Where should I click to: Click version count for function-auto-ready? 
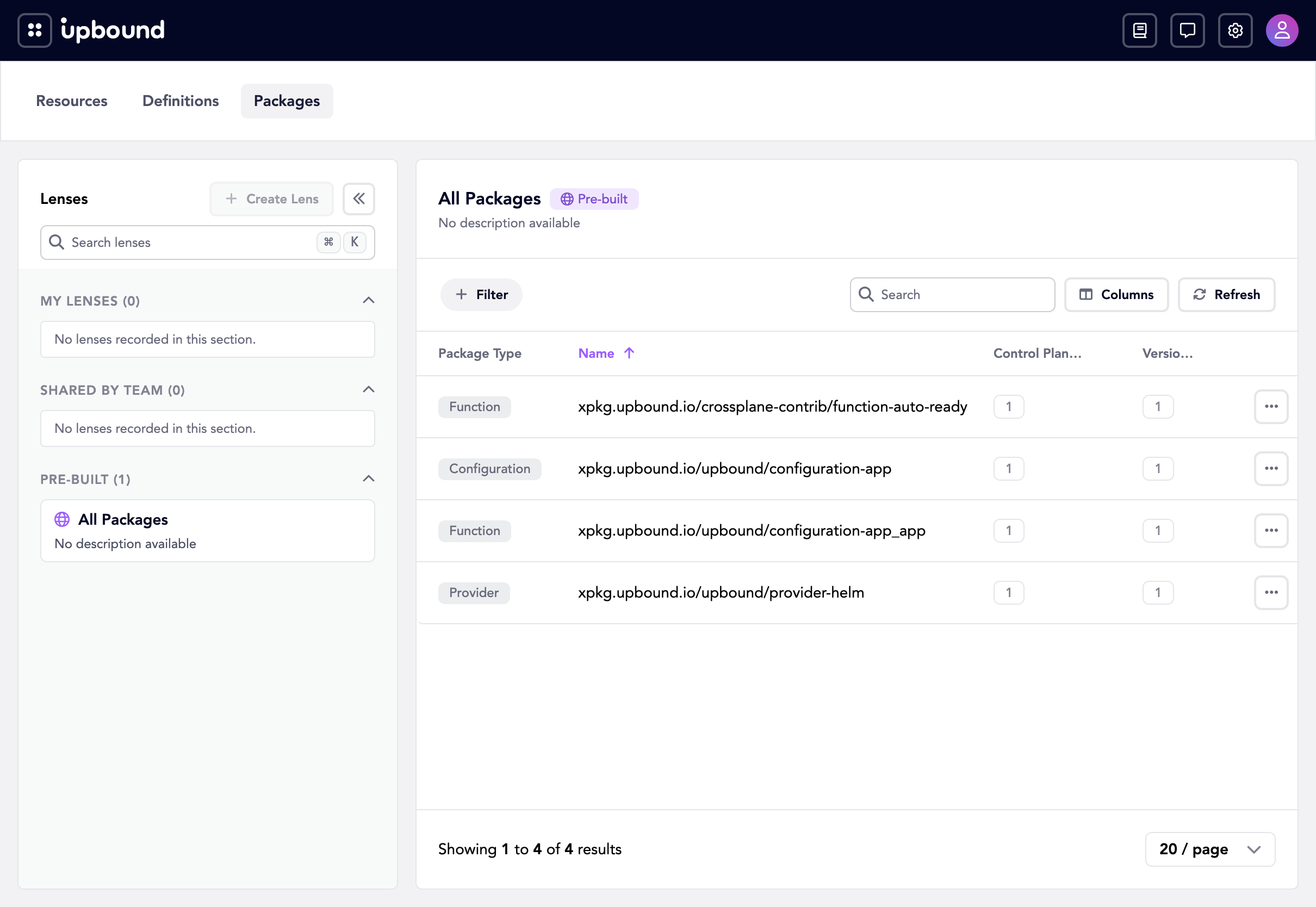pos(1157,406)
